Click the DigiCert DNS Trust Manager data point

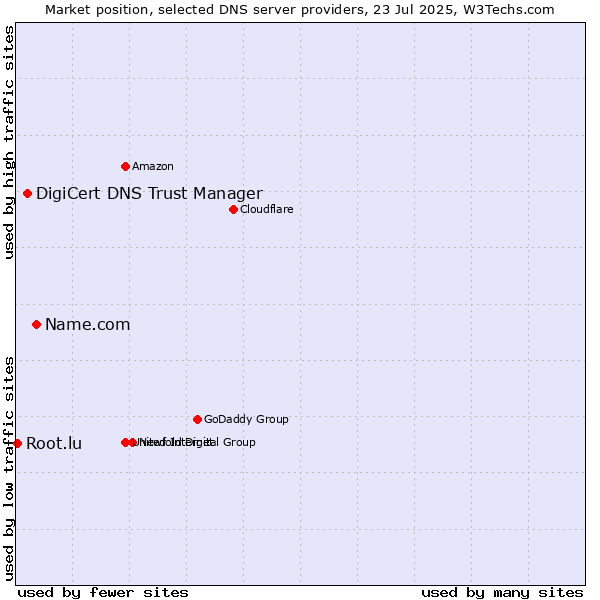click(27, 194)
